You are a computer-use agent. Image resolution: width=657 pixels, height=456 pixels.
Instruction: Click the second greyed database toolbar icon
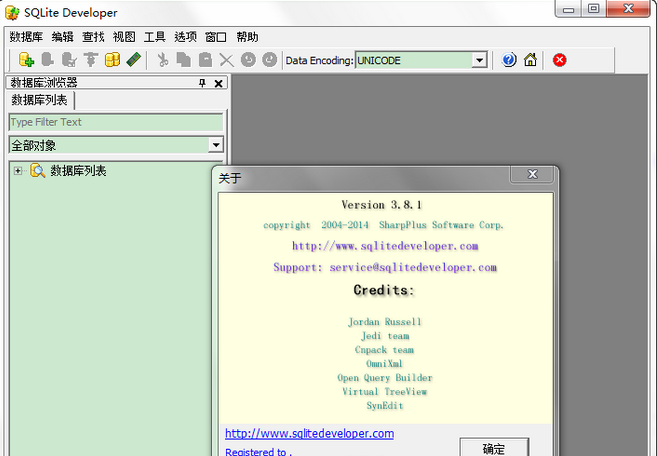pyautogui.click(x=47, y=60)
